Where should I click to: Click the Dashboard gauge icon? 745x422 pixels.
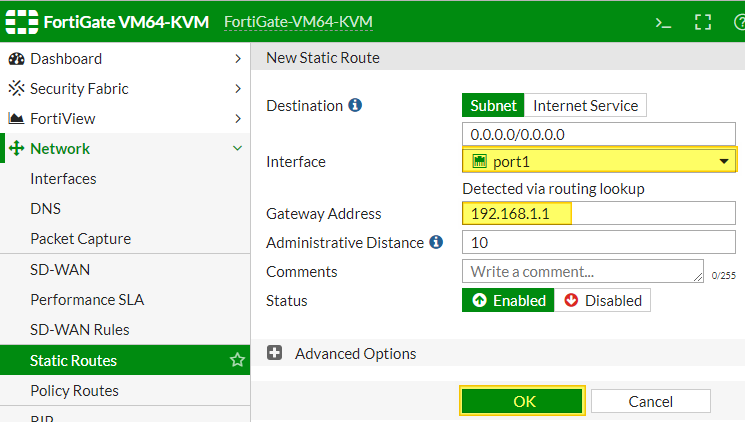click(16, 59)
